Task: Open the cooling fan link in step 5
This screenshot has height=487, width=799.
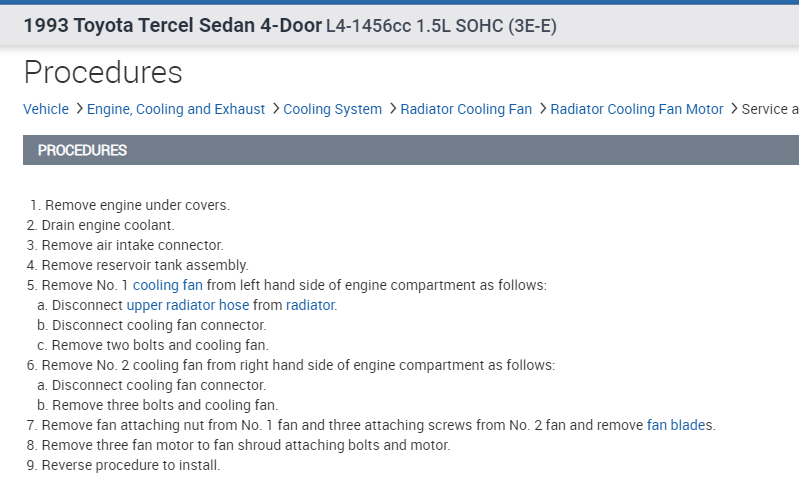Action: 168,285
